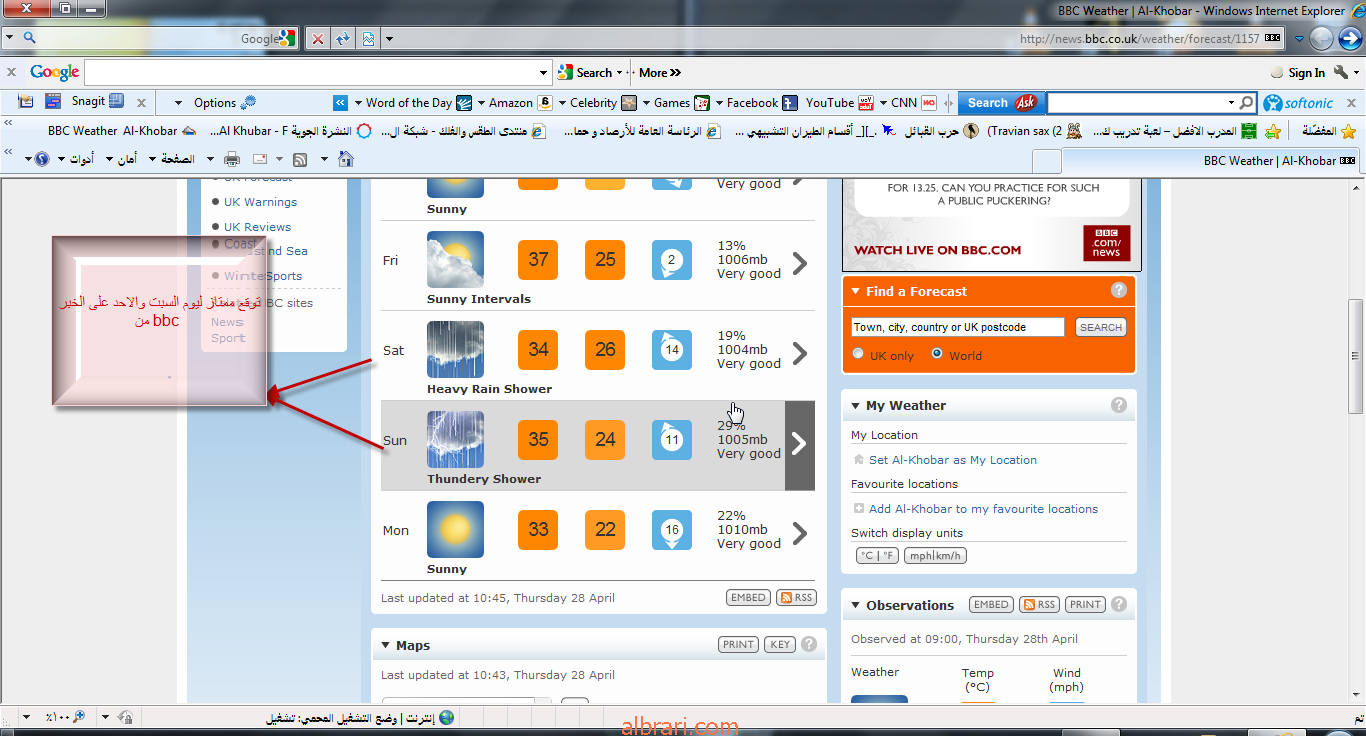Add page to favorites bar green arrow star

coord(1273,131)
